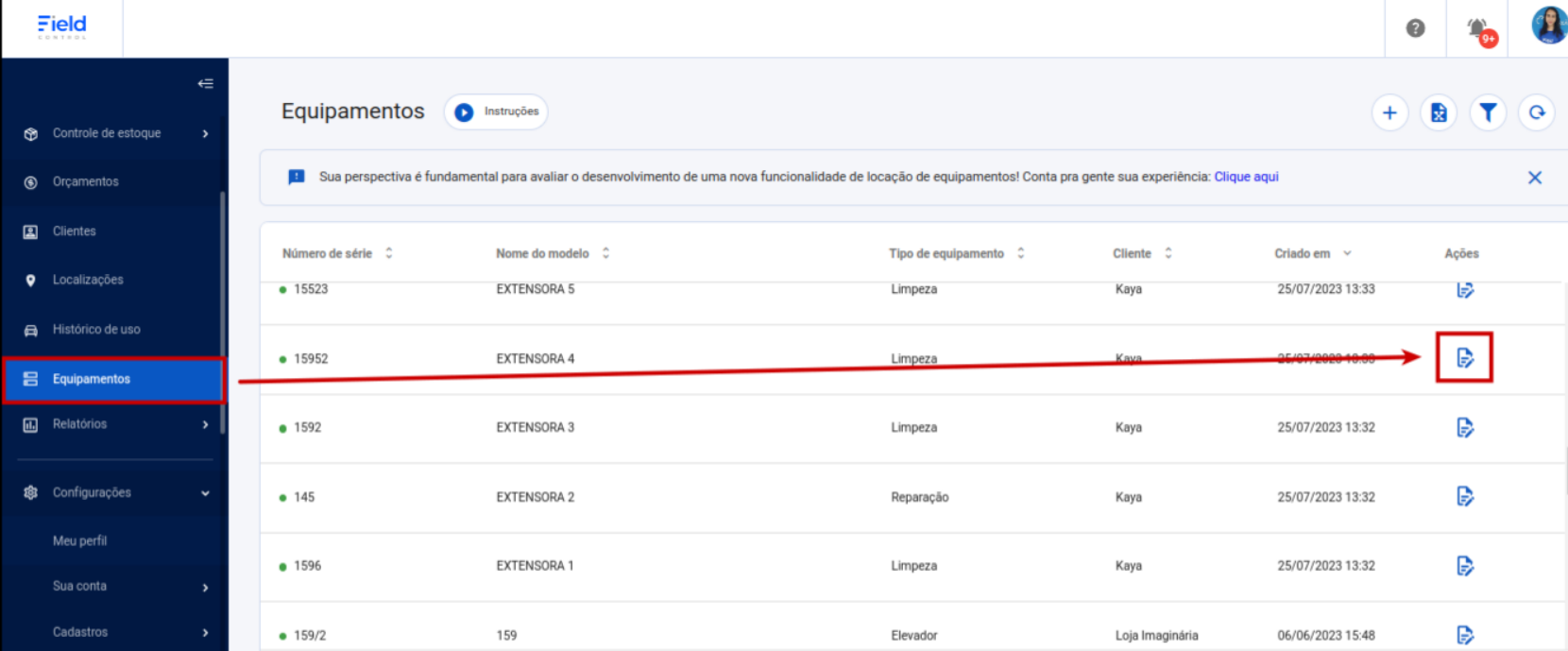
Task: Open the filter funnel icon
Action: pyautogui.click(x=1488, y=112)
